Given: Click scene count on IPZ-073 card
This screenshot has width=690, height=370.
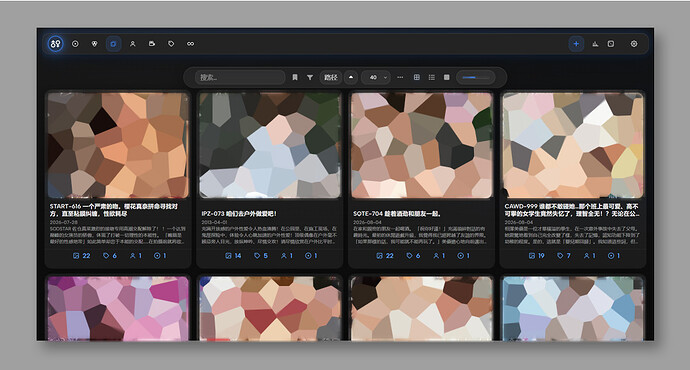Looking at the screenshot, I should point(311,256).
